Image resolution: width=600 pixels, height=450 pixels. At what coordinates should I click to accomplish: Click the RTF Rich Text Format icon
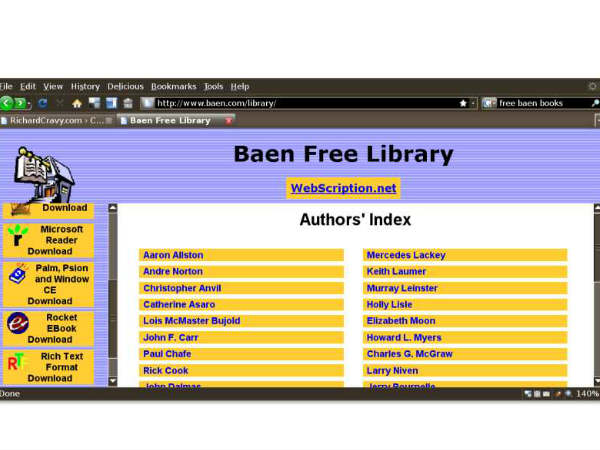(17, 363)
